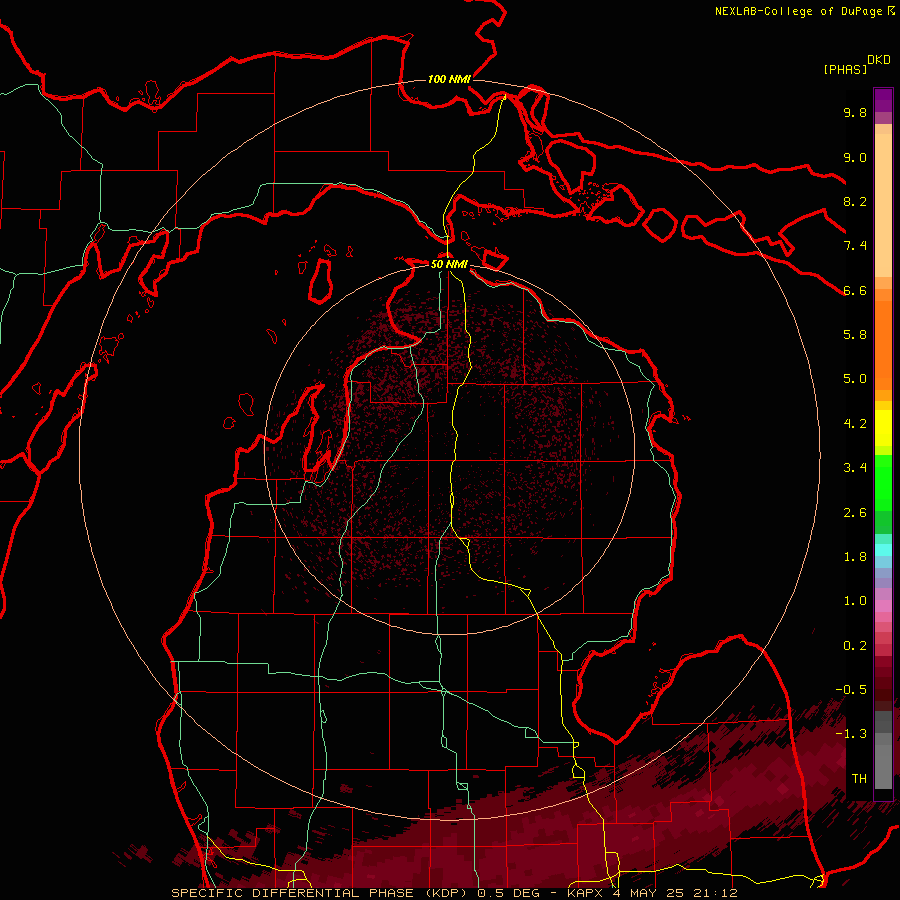Screen dimensions: 900x900
Task: Click the yellow segment of the color bar
Action: (x=883, y=428)
